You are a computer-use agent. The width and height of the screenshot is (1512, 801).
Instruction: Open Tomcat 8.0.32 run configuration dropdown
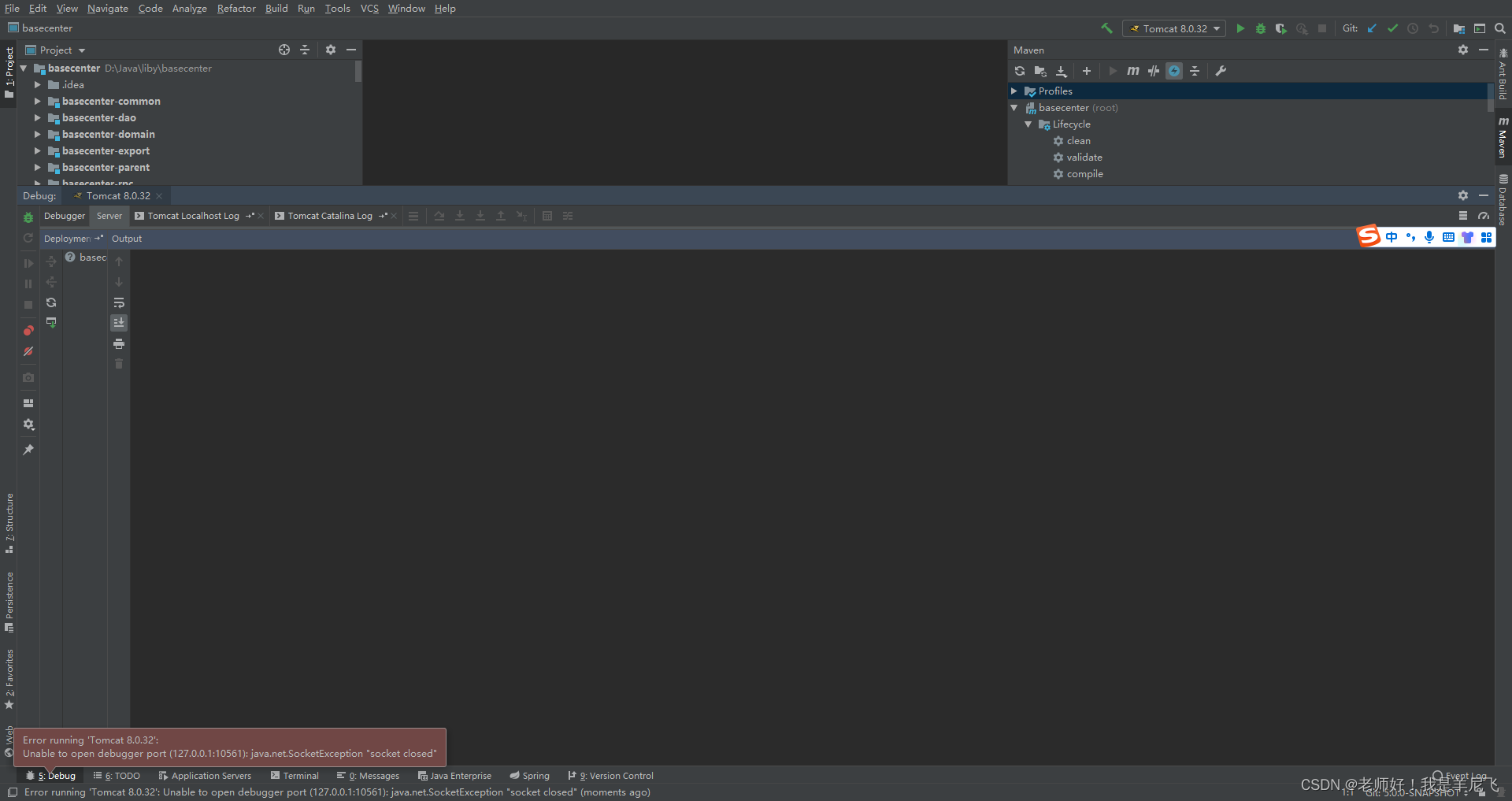pyautogui.click(x=1174, y=28)
